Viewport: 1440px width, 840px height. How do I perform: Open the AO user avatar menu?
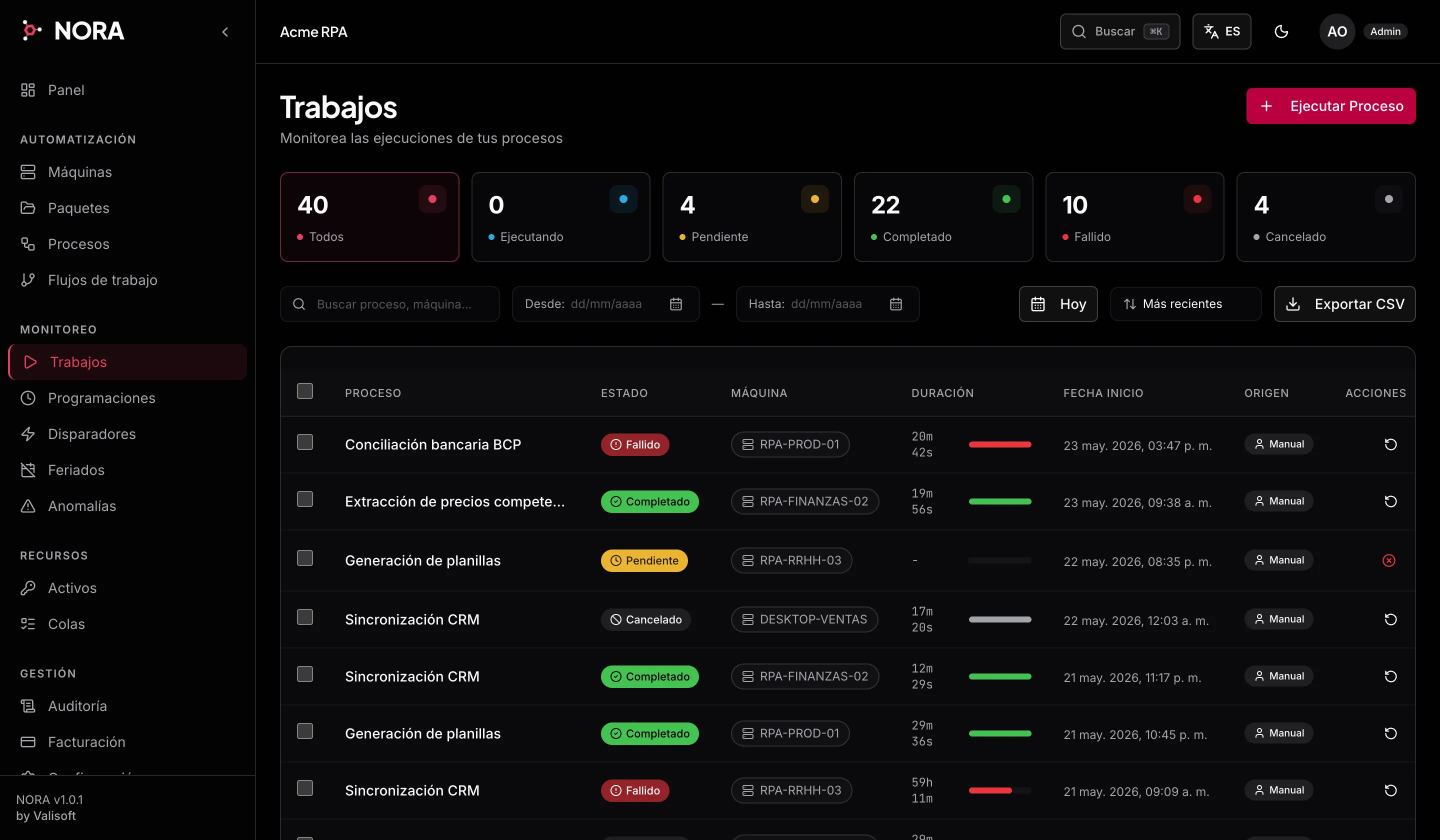pyautogui.click(x=1336, y=31)
